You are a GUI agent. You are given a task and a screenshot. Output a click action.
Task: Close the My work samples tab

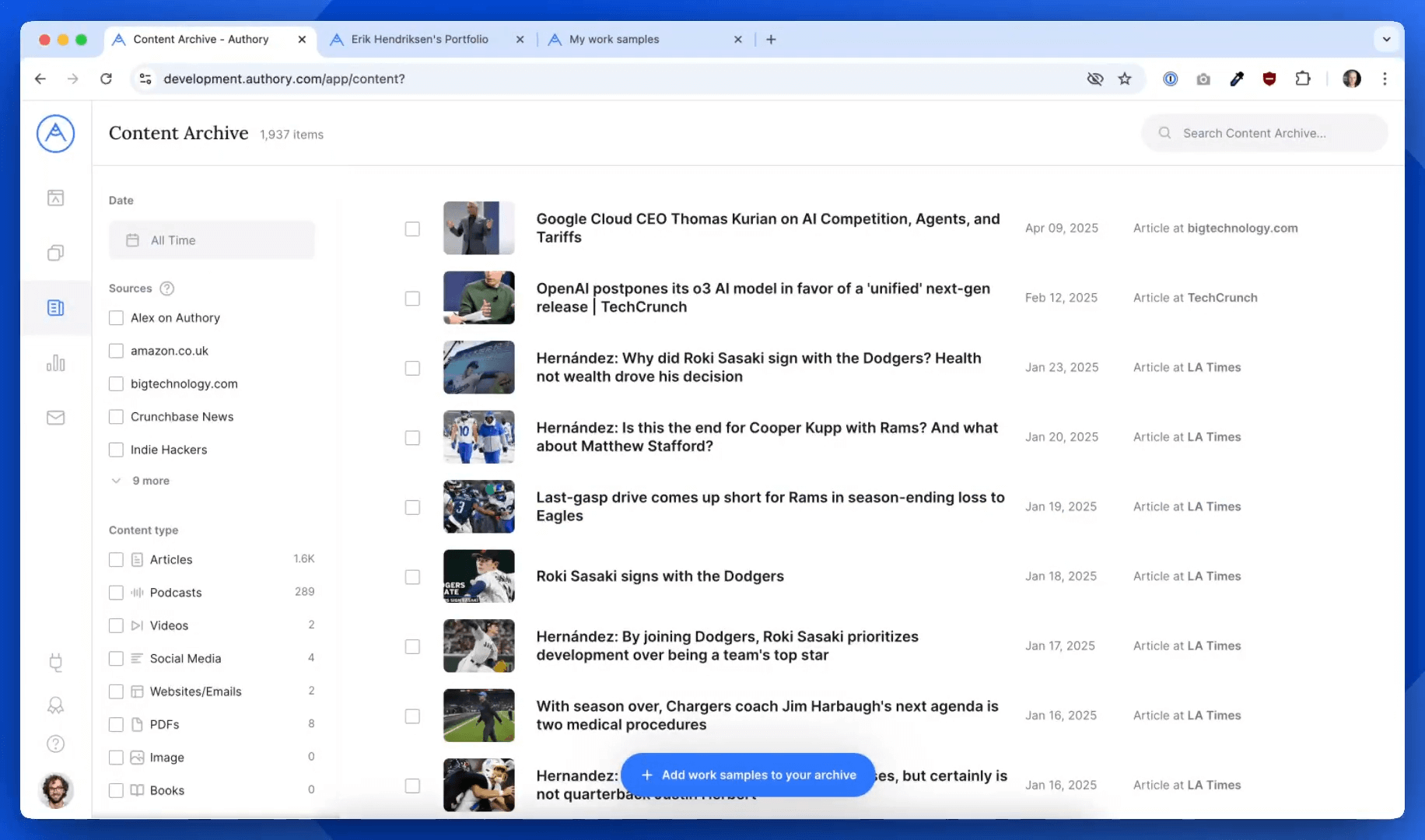click(737, 39)
